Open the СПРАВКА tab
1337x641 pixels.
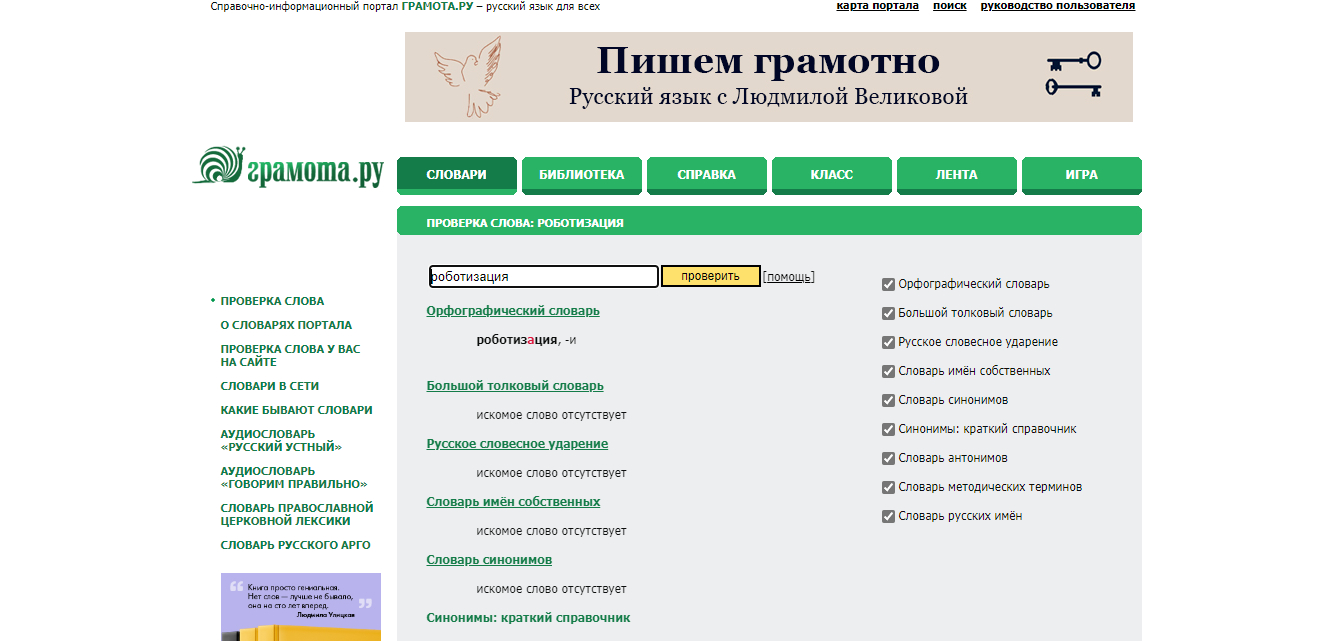(x=706, y=175)
